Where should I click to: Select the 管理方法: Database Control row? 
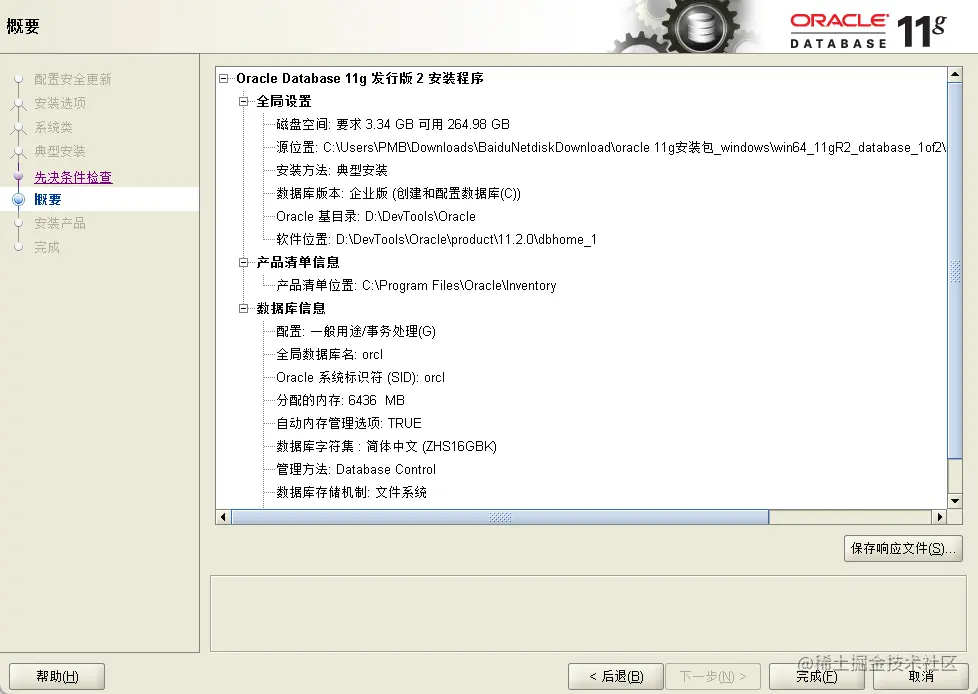click(x=356, y=470)
